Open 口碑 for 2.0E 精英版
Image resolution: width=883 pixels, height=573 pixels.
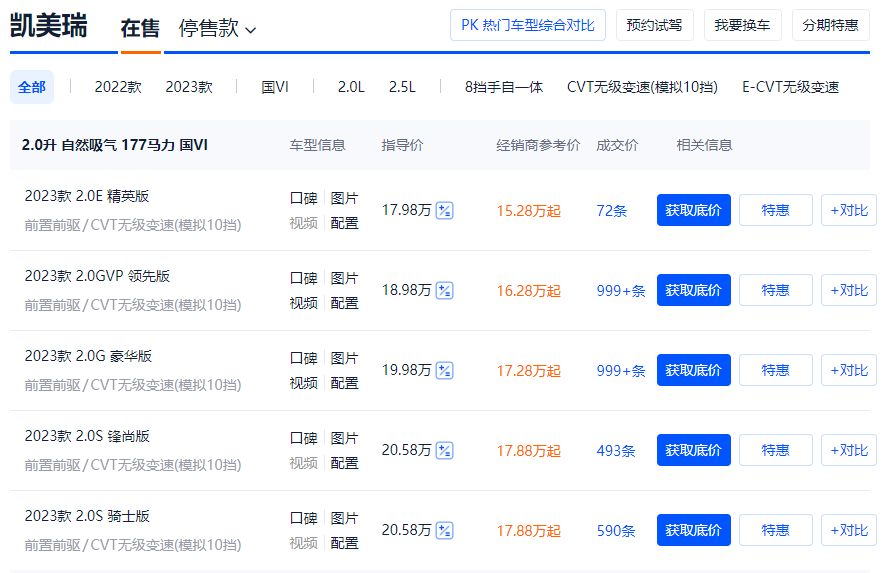pyautogui.click(x=304, y=198)
